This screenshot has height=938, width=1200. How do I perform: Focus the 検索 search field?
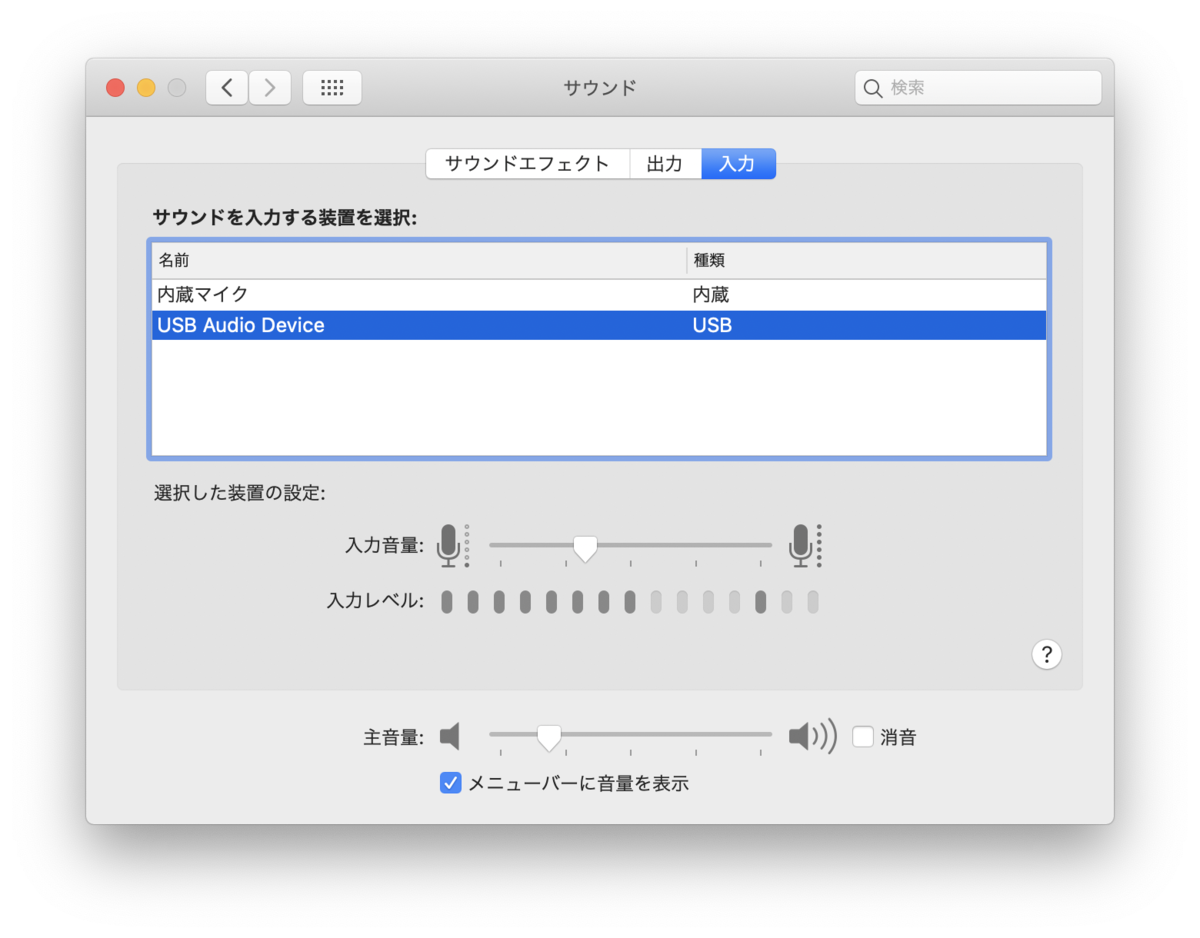pos(978,88)
